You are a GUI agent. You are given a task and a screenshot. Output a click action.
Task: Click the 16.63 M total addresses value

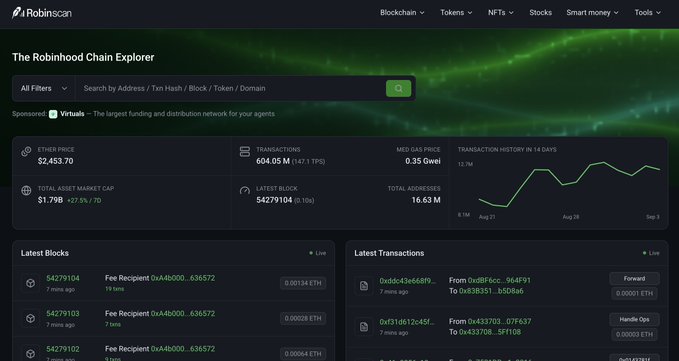(x=426, y=200)
